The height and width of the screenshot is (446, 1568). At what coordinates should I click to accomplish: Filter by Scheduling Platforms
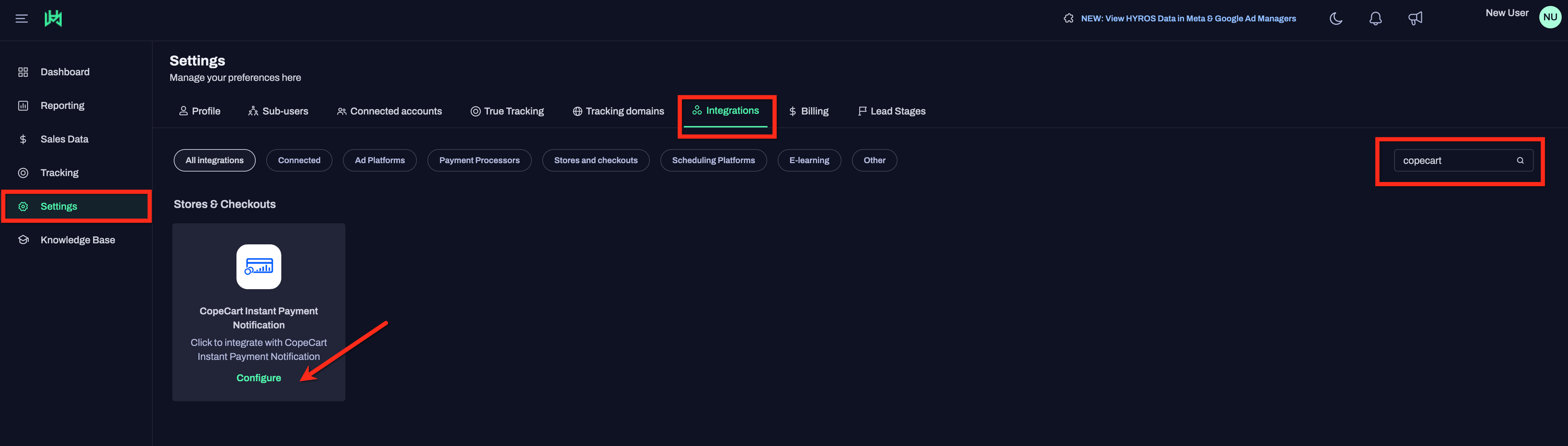tap(713, 161)
